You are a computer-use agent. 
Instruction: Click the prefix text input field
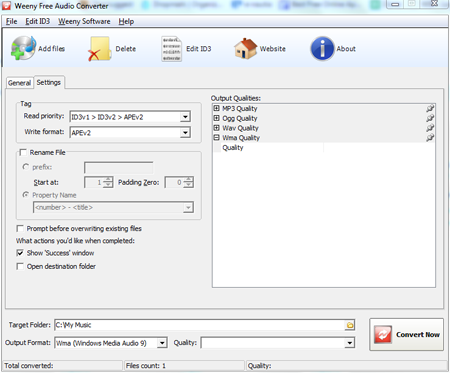(119, 167)
